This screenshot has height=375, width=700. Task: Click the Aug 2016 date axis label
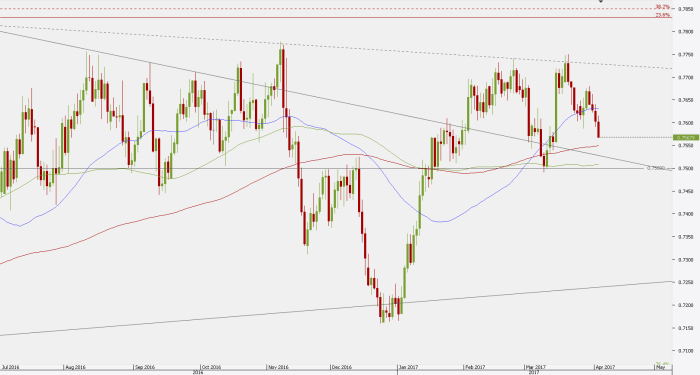click(74, 367)
